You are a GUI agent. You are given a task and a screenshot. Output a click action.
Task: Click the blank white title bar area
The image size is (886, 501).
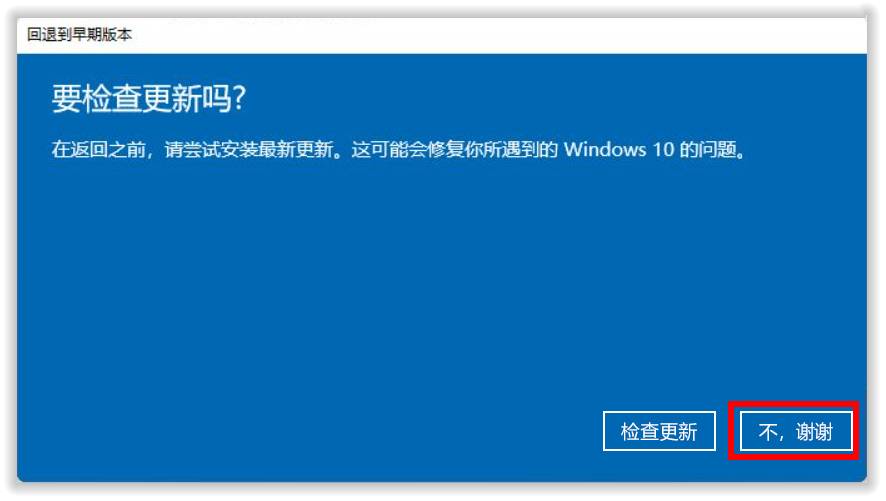pos(497,35)
